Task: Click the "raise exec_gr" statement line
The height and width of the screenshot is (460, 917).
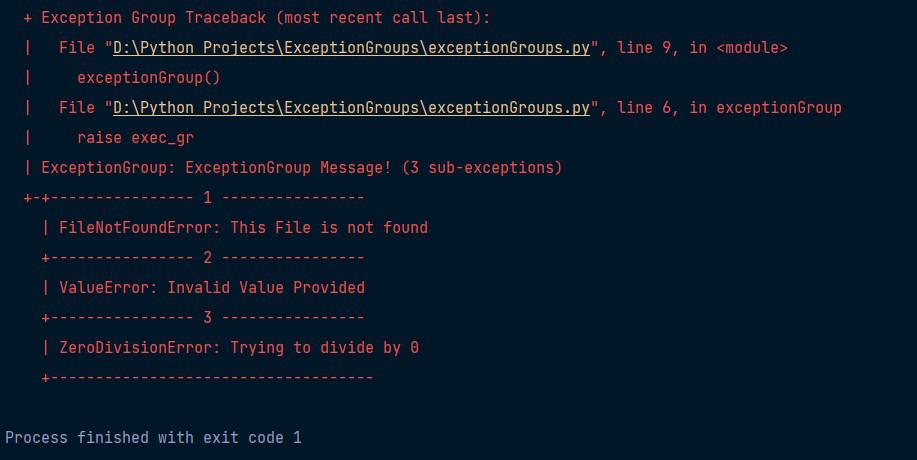Action: pyautogui.click(x=136, y=139)
